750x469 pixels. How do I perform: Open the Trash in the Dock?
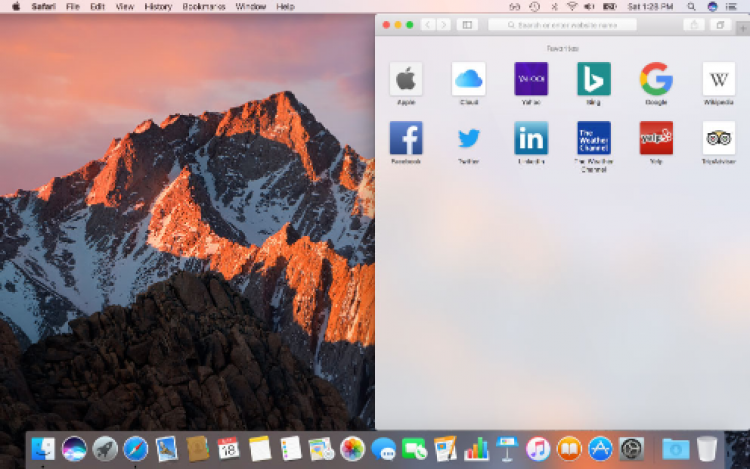point(707,449)
